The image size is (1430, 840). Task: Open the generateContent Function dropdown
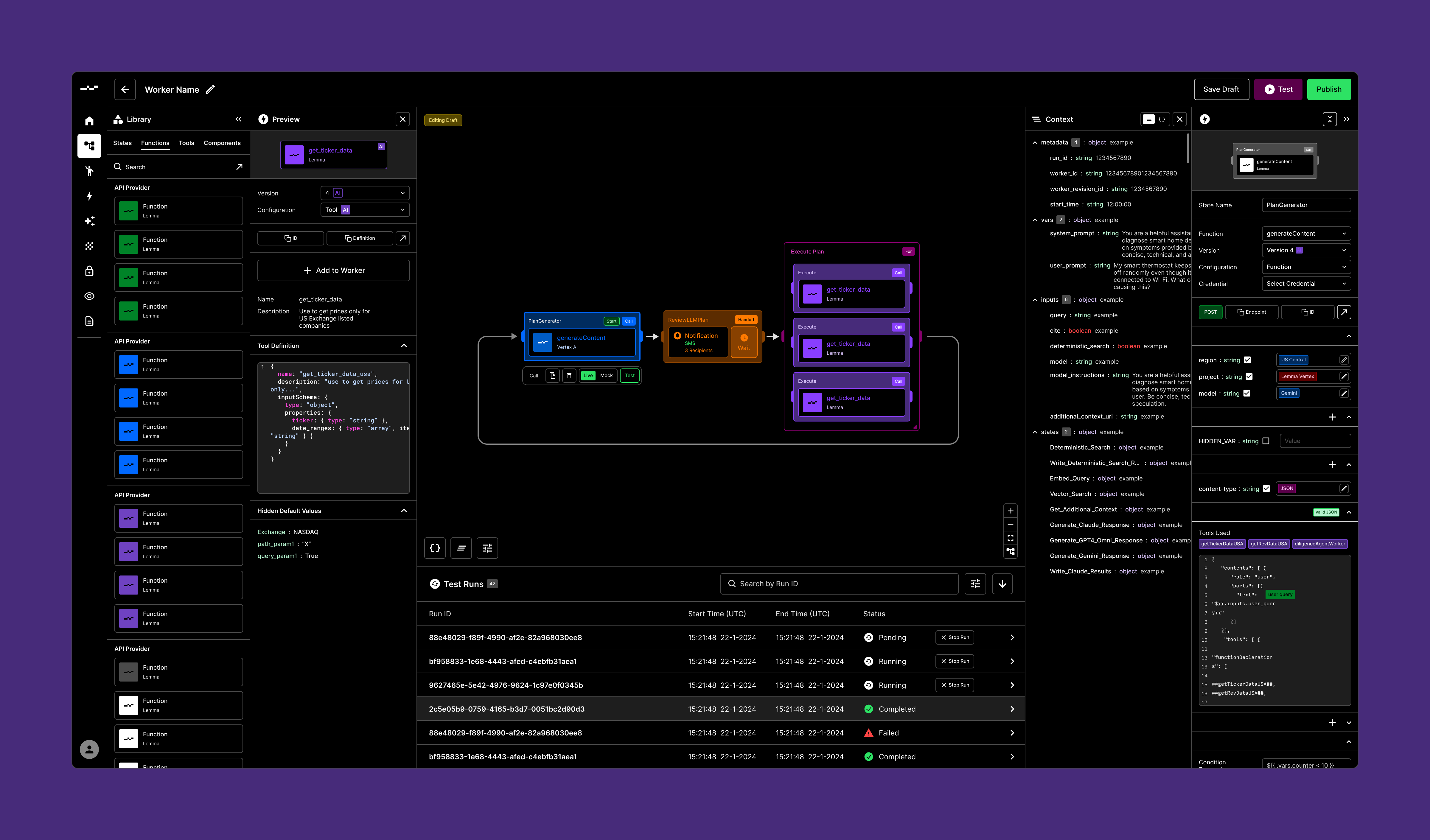click(x=1306, y=234)
